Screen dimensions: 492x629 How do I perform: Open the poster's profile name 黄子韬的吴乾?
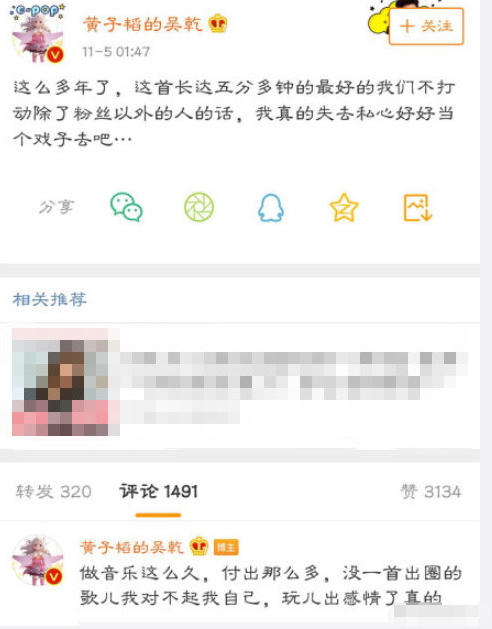142,24
